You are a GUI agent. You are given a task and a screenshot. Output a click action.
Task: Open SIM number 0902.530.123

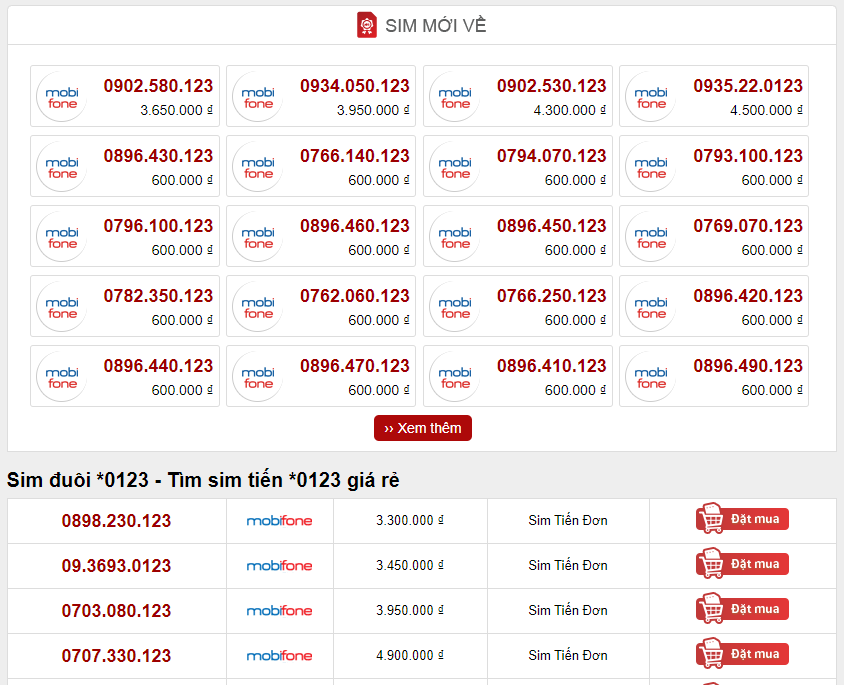click(x=552, y=86)
